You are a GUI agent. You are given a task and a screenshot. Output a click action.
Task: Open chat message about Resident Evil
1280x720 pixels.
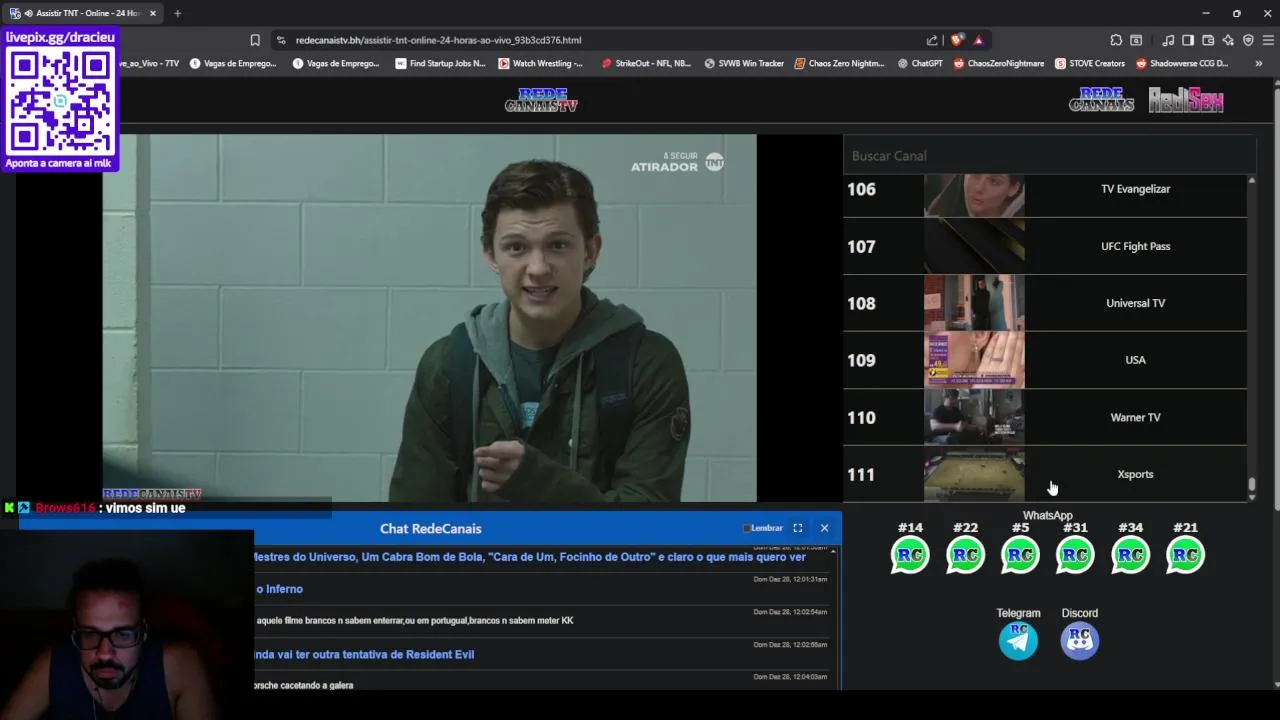[x=364, y=654]
